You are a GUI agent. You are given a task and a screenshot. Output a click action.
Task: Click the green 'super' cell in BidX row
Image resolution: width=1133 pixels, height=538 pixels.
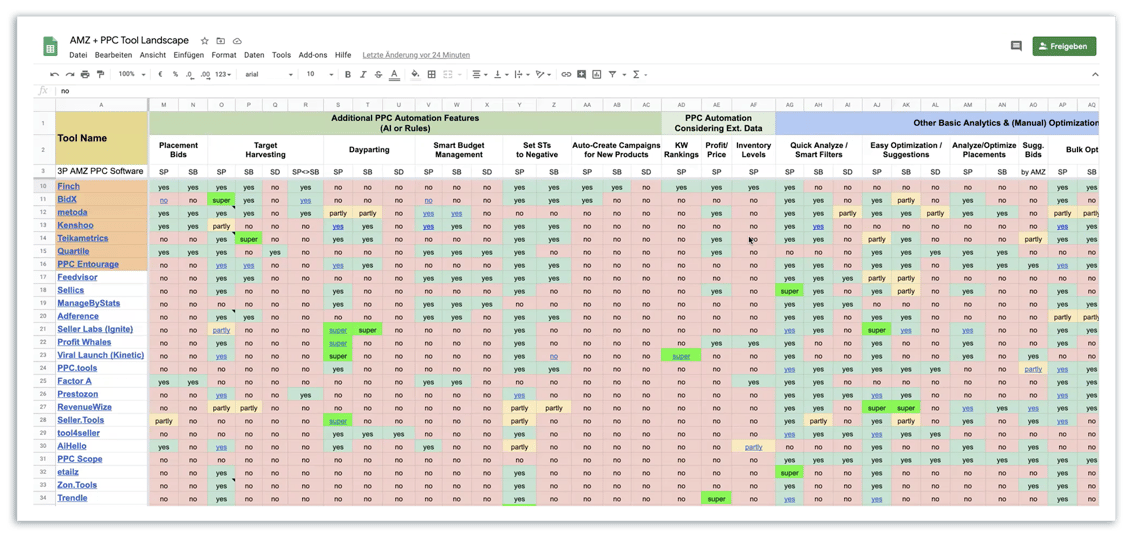tap(221, 199)
